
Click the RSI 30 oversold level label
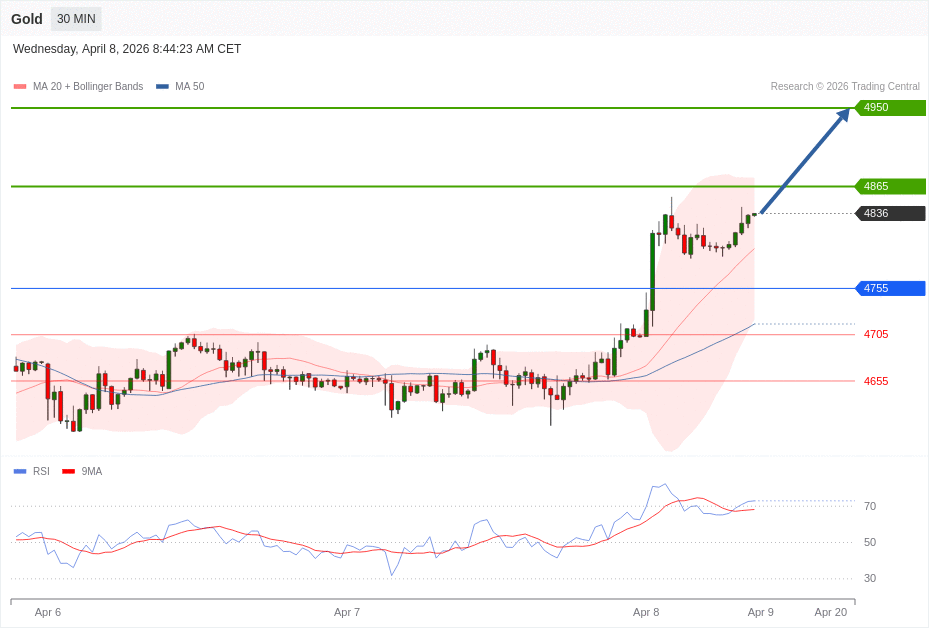click(870, 578)
